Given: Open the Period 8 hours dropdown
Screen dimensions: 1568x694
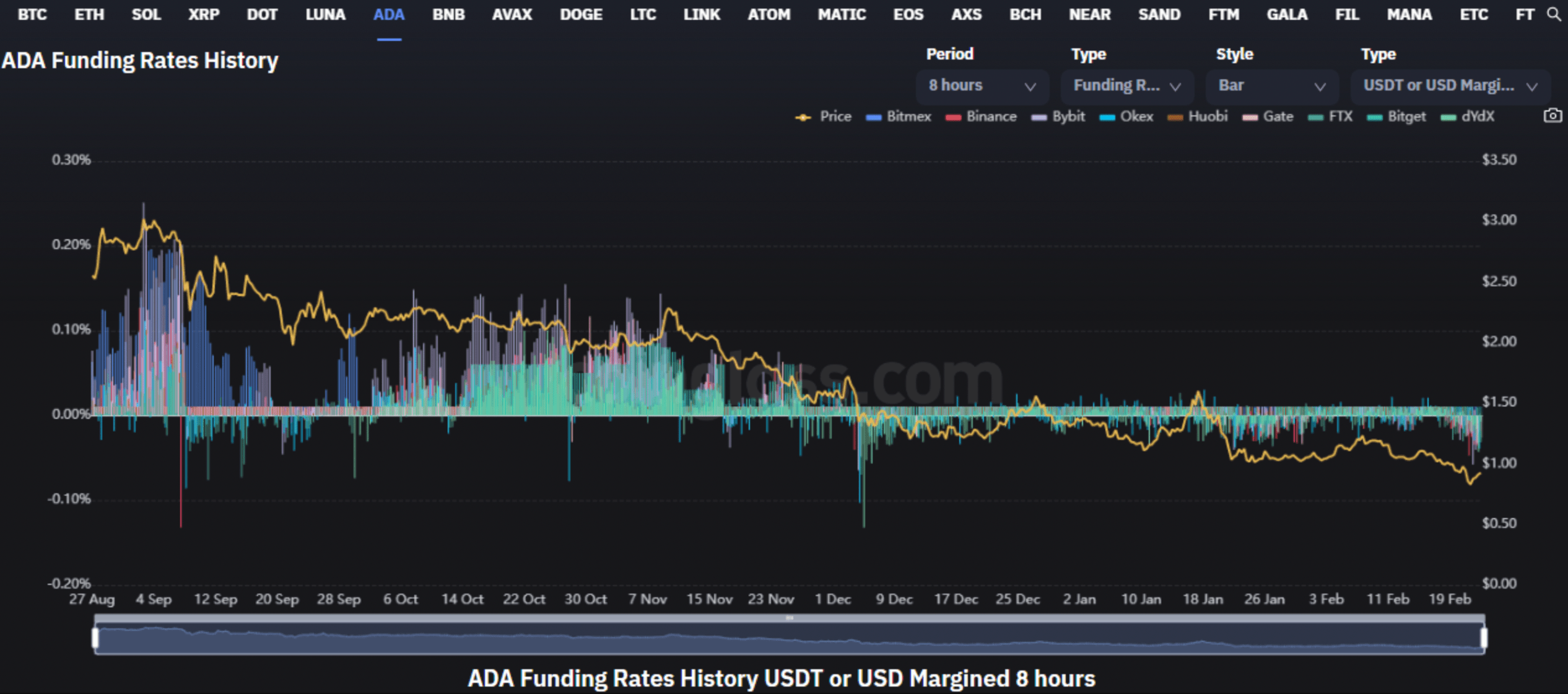Looking at the screenshot, I should pos(982,86).
